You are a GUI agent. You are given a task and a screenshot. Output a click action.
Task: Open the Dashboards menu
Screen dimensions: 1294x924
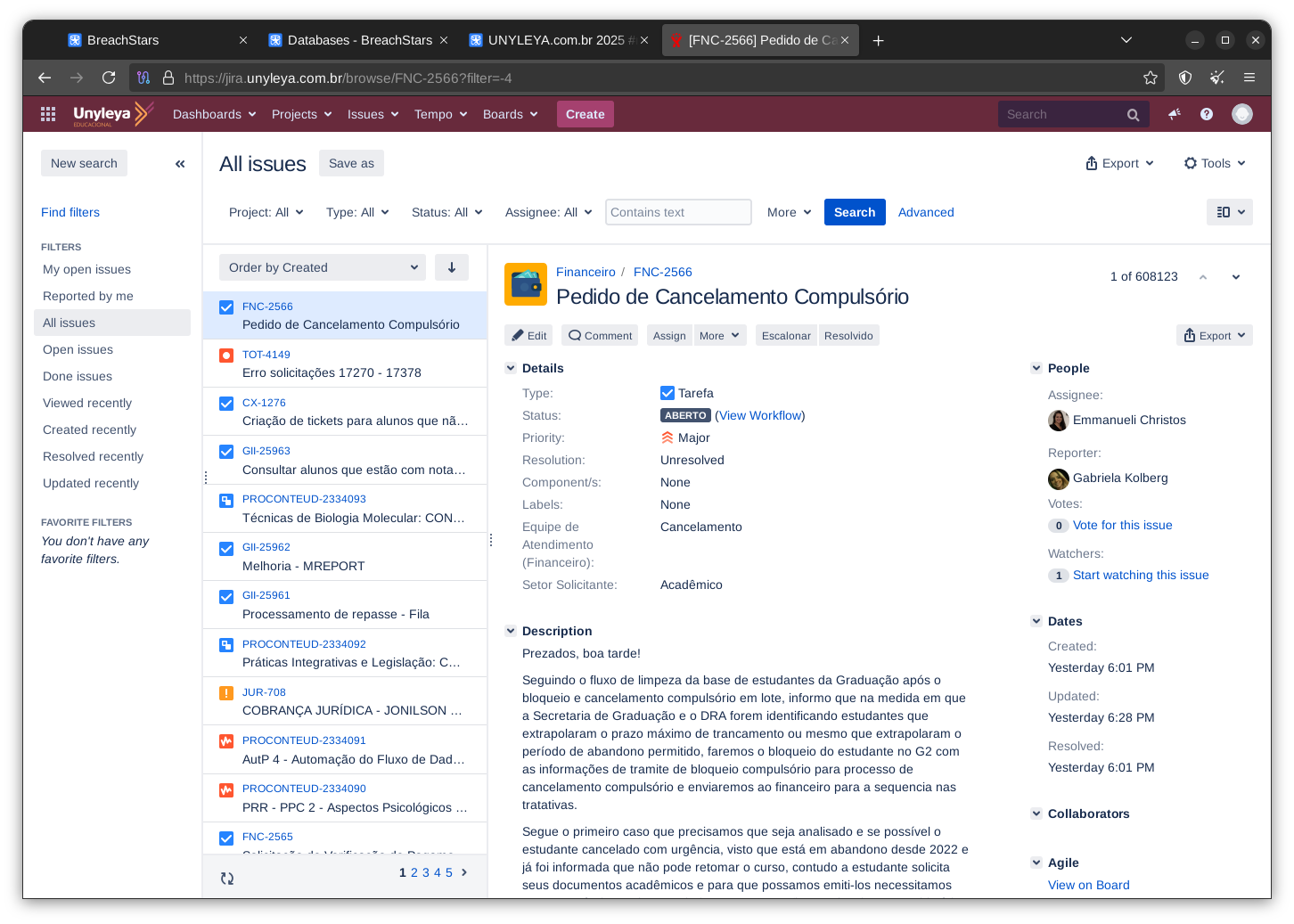pos(214,114)
